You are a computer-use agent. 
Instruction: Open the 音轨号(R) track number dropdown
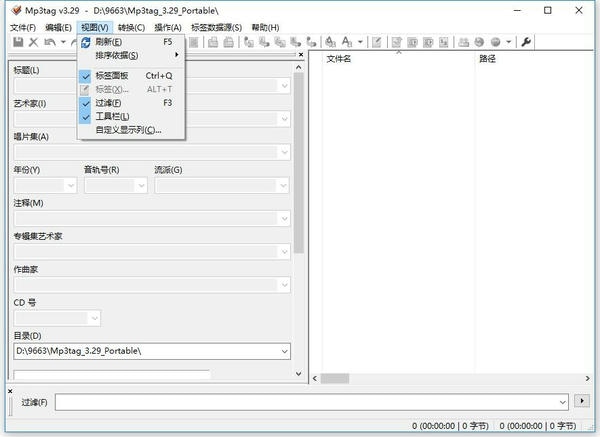[x=141, y=186]
